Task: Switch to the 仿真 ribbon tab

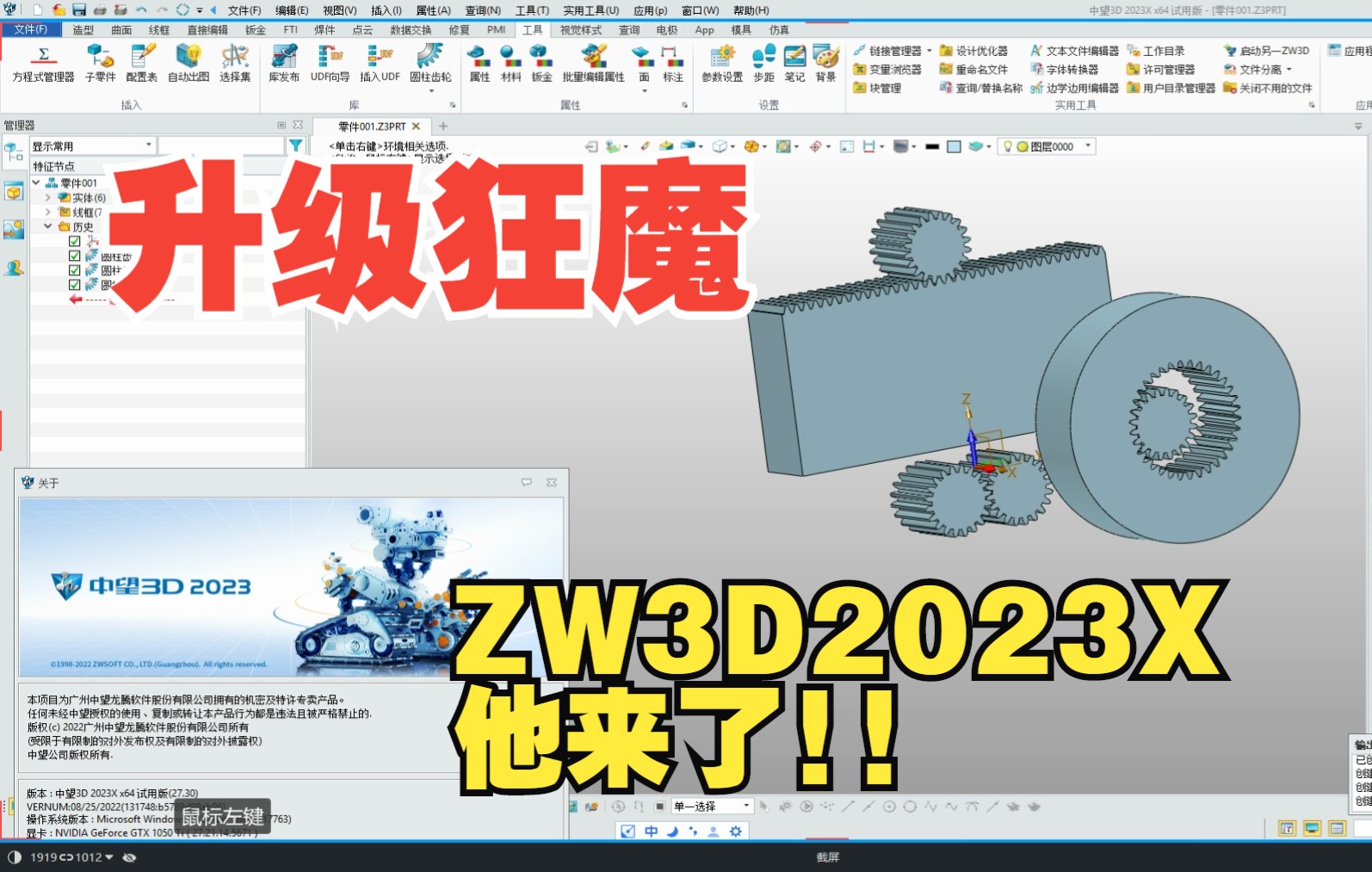Action: pyautogui.click(x=779, y=29)
